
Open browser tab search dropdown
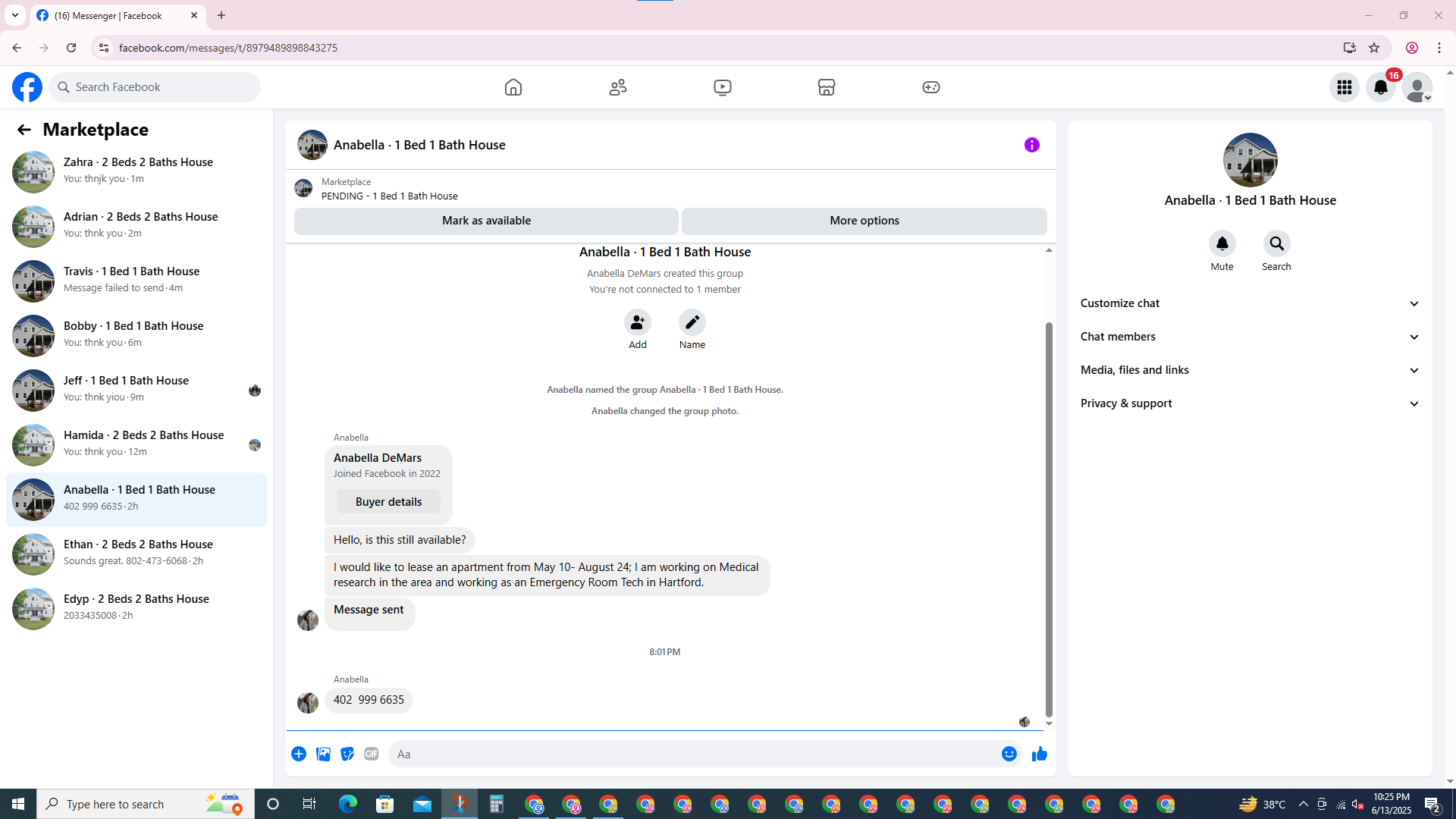pos(15,15)
